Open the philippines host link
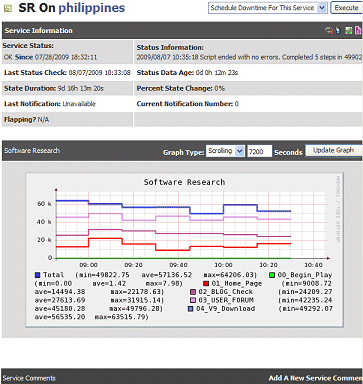The height and width of the screenshot is (384, 363). point(92,8)
